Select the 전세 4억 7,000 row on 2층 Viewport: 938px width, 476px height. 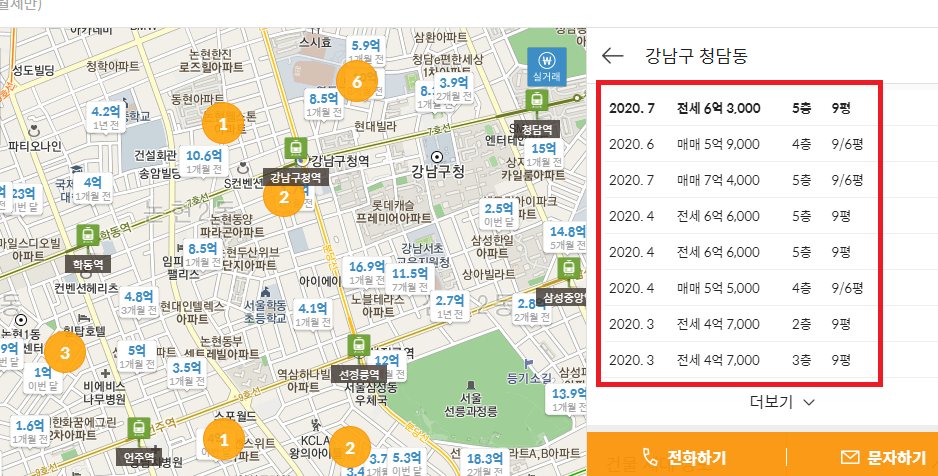(x=741, y=324)
